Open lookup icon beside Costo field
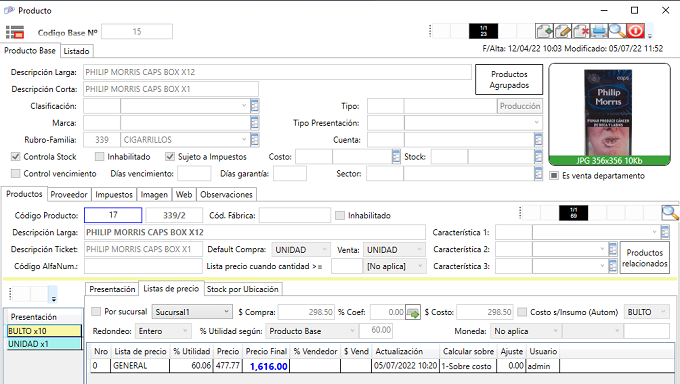The image size is (680, 384). tap(396, 157)
